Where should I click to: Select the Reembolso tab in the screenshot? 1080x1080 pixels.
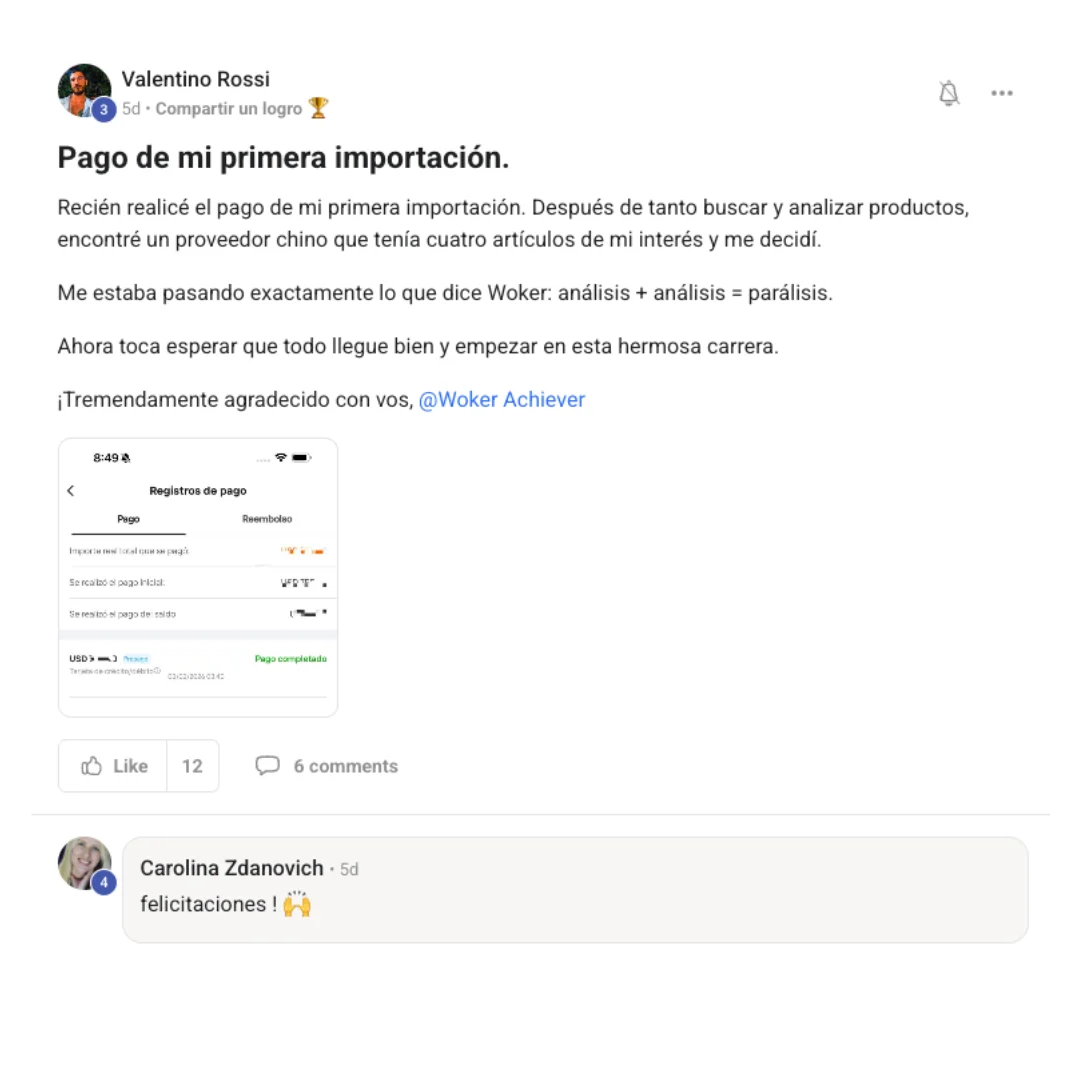pyautogui.click(x=267, y=519)
